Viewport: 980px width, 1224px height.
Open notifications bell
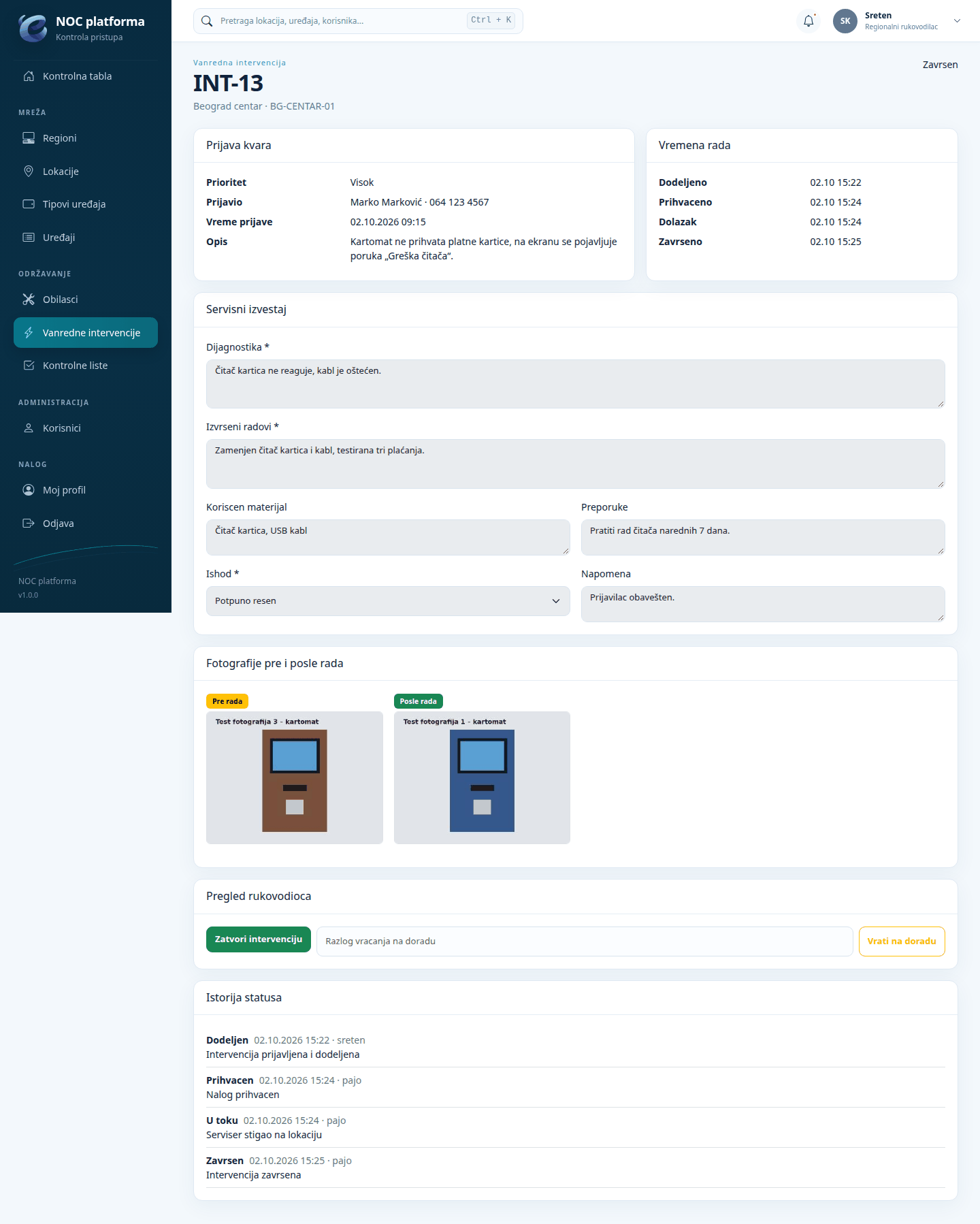tap(808, 21)
